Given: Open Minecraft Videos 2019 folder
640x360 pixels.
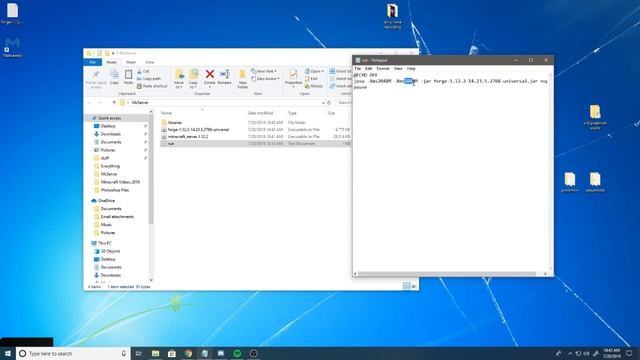Looking at the screenshot, I should pos(120,182).
